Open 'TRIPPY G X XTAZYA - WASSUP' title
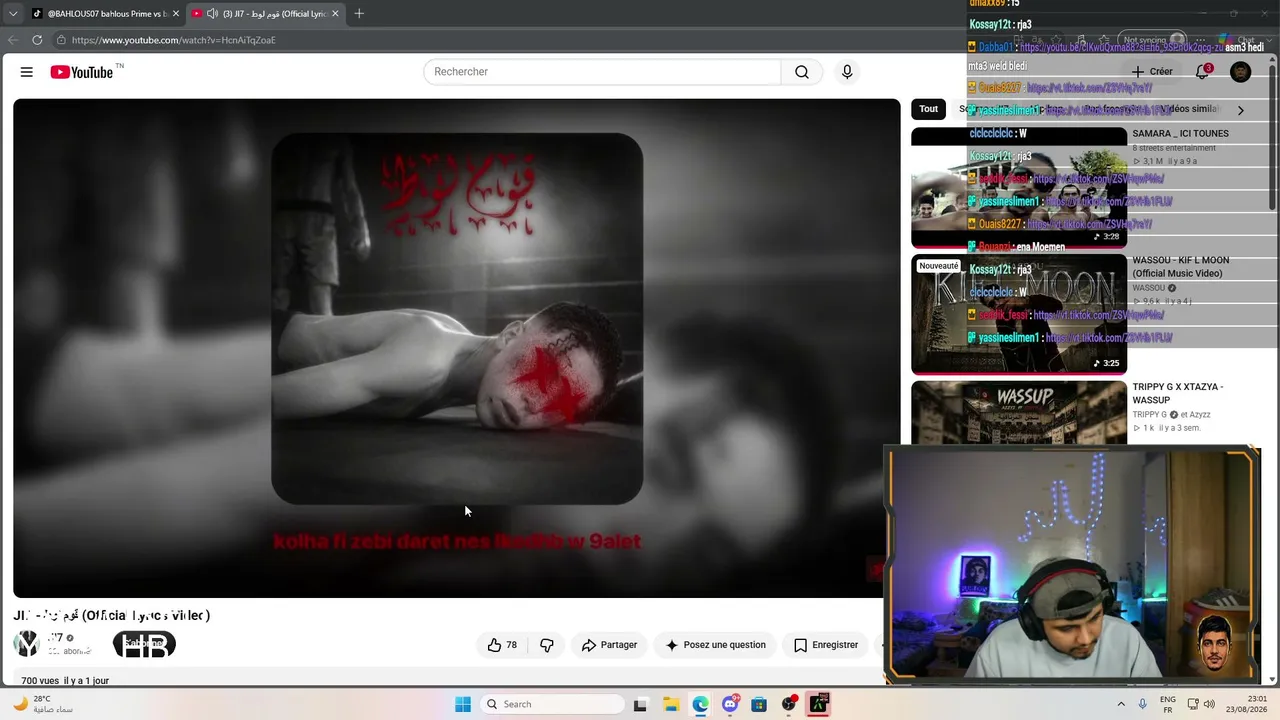This screenshot has width=1280, height=720. point(1178,394)
